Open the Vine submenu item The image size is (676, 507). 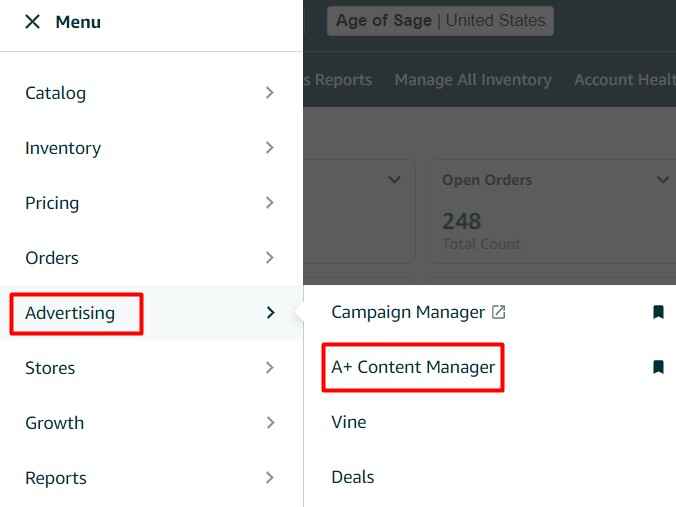[x=349, y=422]
